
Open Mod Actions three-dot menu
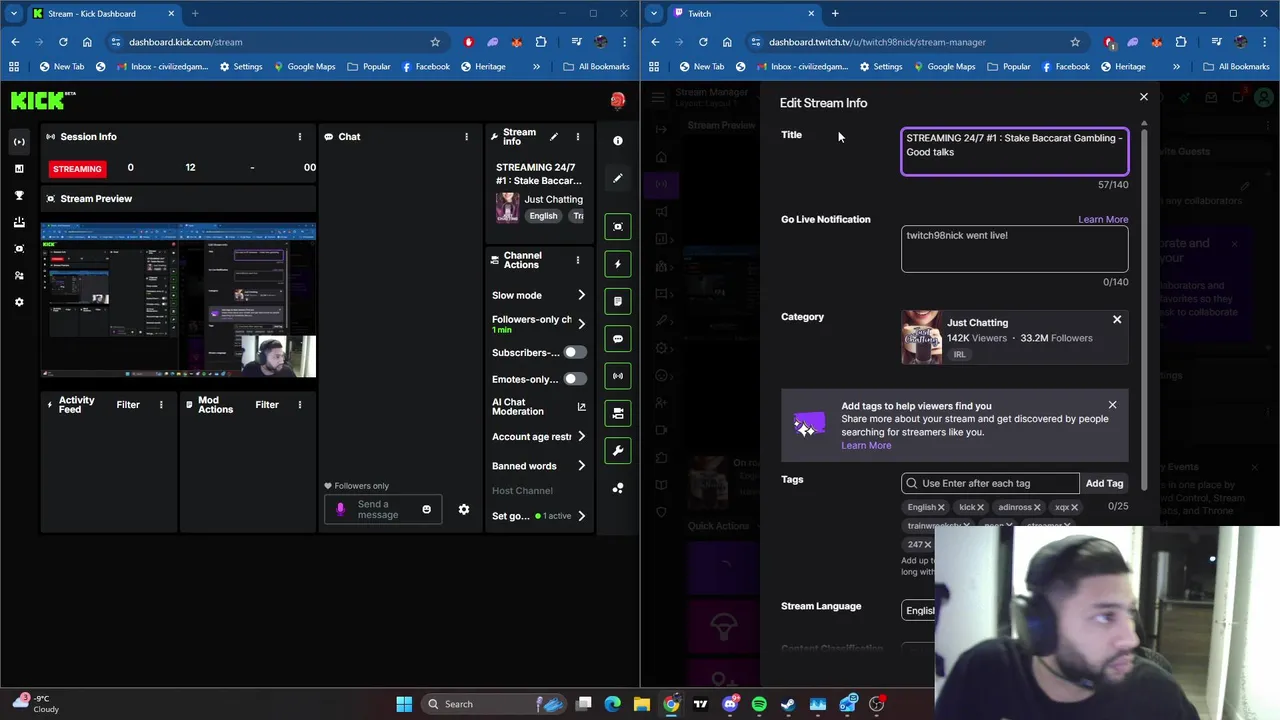click(x=299, y=405)
